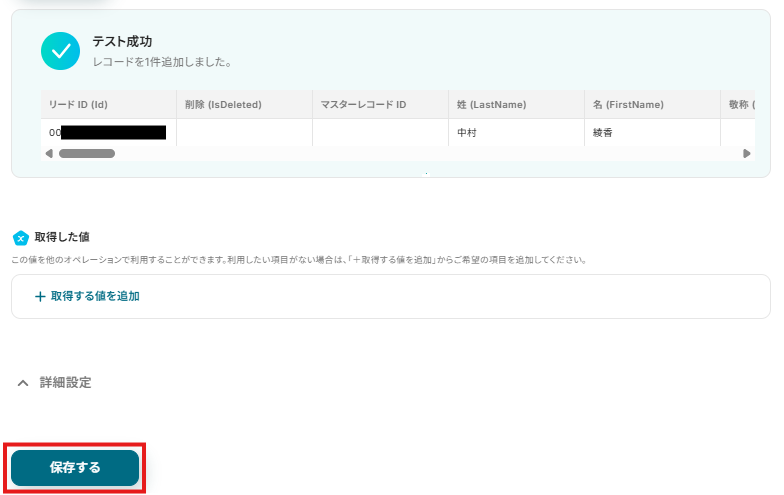The width and height of the screenshot is (784, 495).
Task: Click the 中村 last name cell
Action: coord(516,132)
